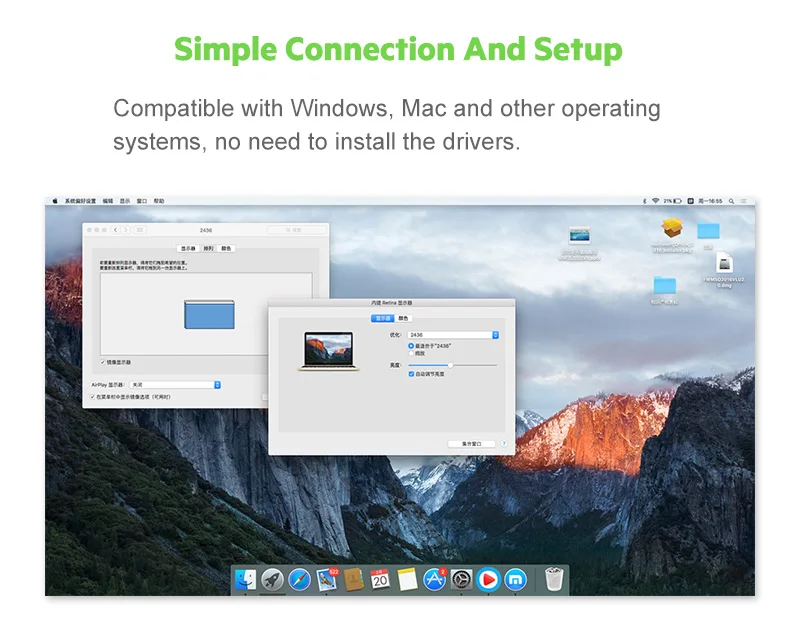Select the .pkg installer box on desktop
Screen dimensions: 800x640
coord(672,228)
